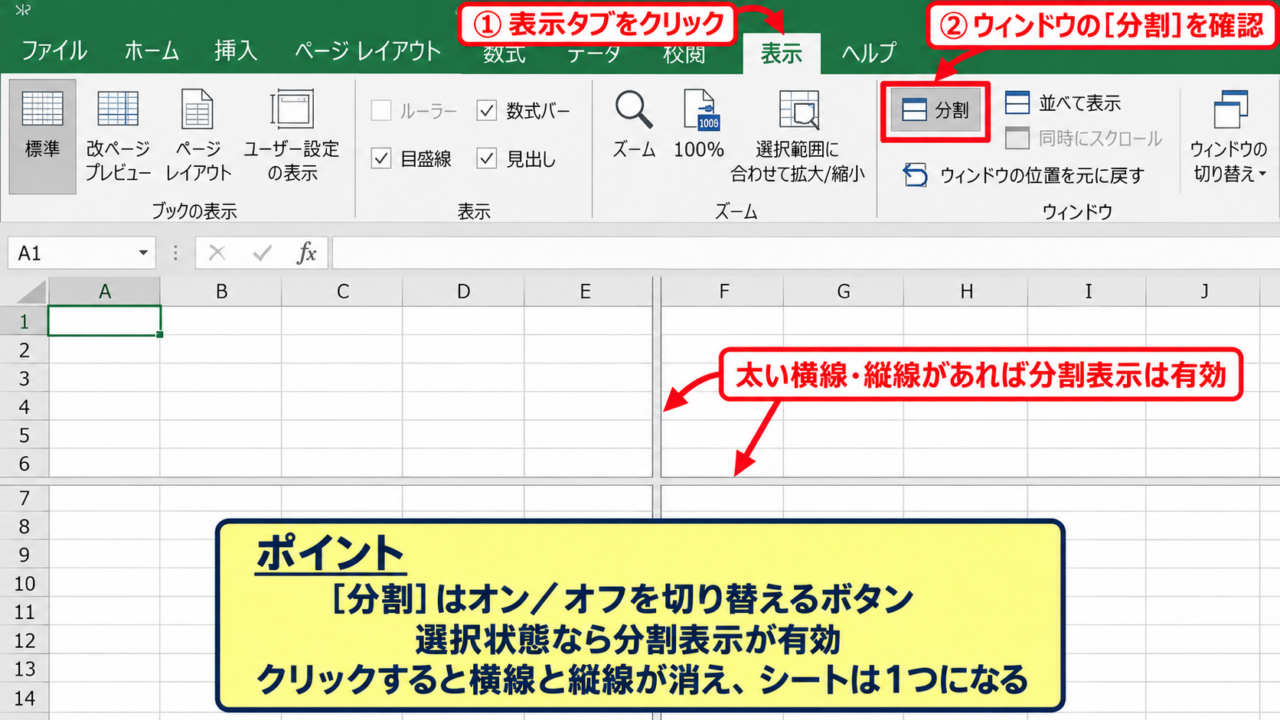Image resolution: width=1280 pixels, height=720 pixels.
Task: Select row 3 header
Action: pos(24,378)
